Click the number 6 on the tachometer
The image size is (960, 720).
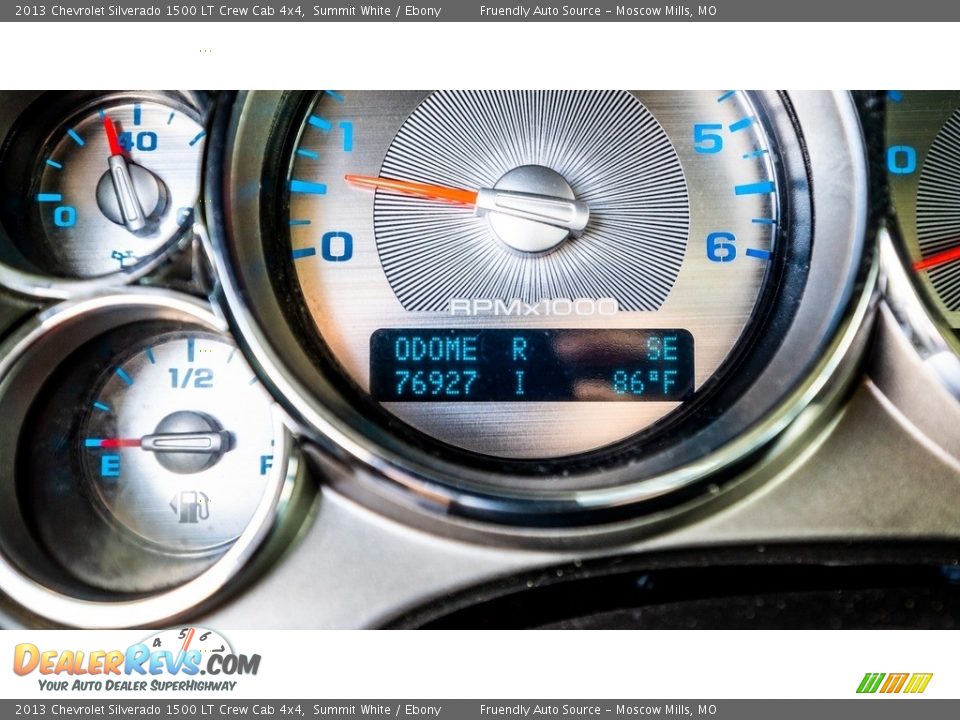click(721, 247)
